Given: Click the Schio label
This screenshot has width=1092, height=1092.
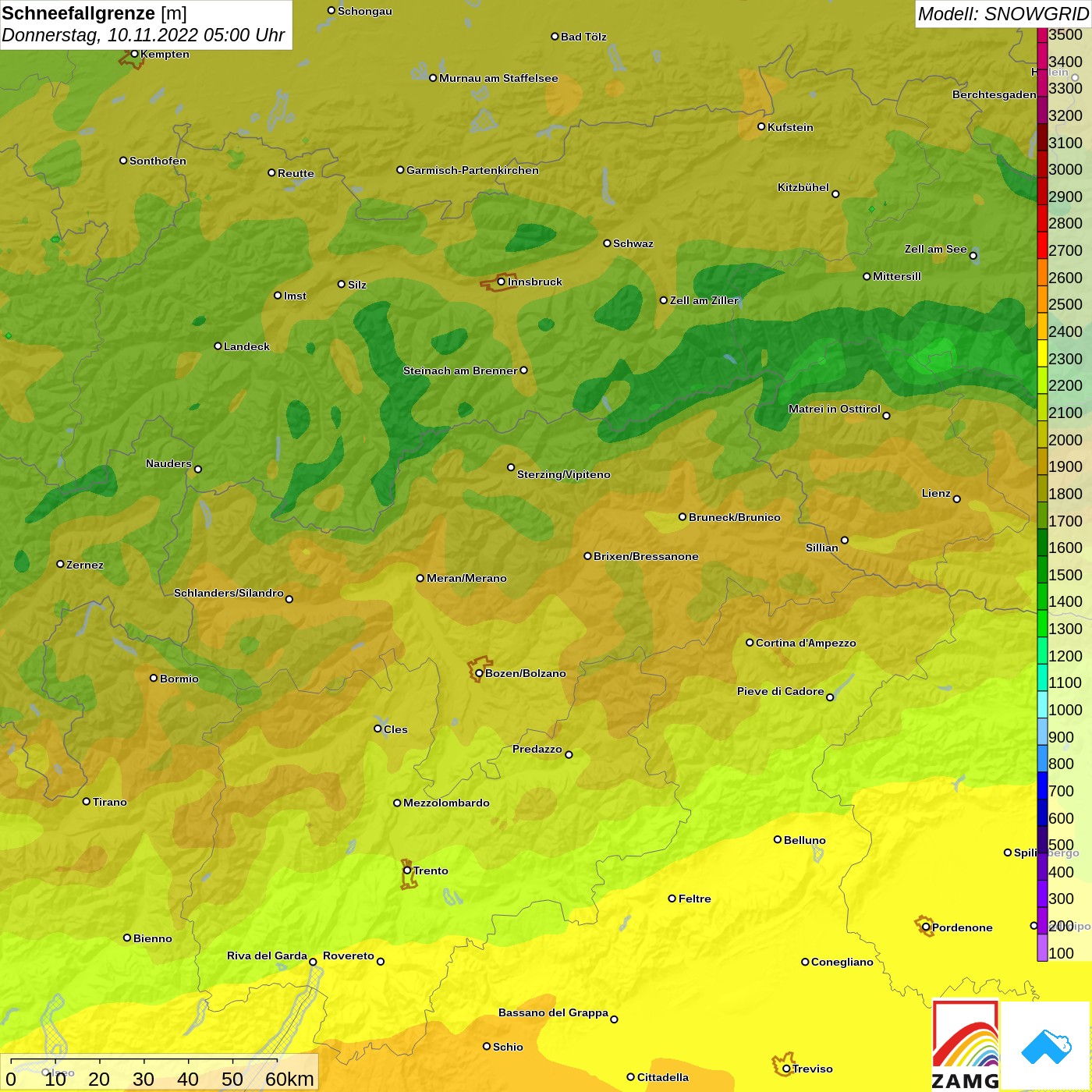Looking at the screenshot, I should click(508, 1047).
